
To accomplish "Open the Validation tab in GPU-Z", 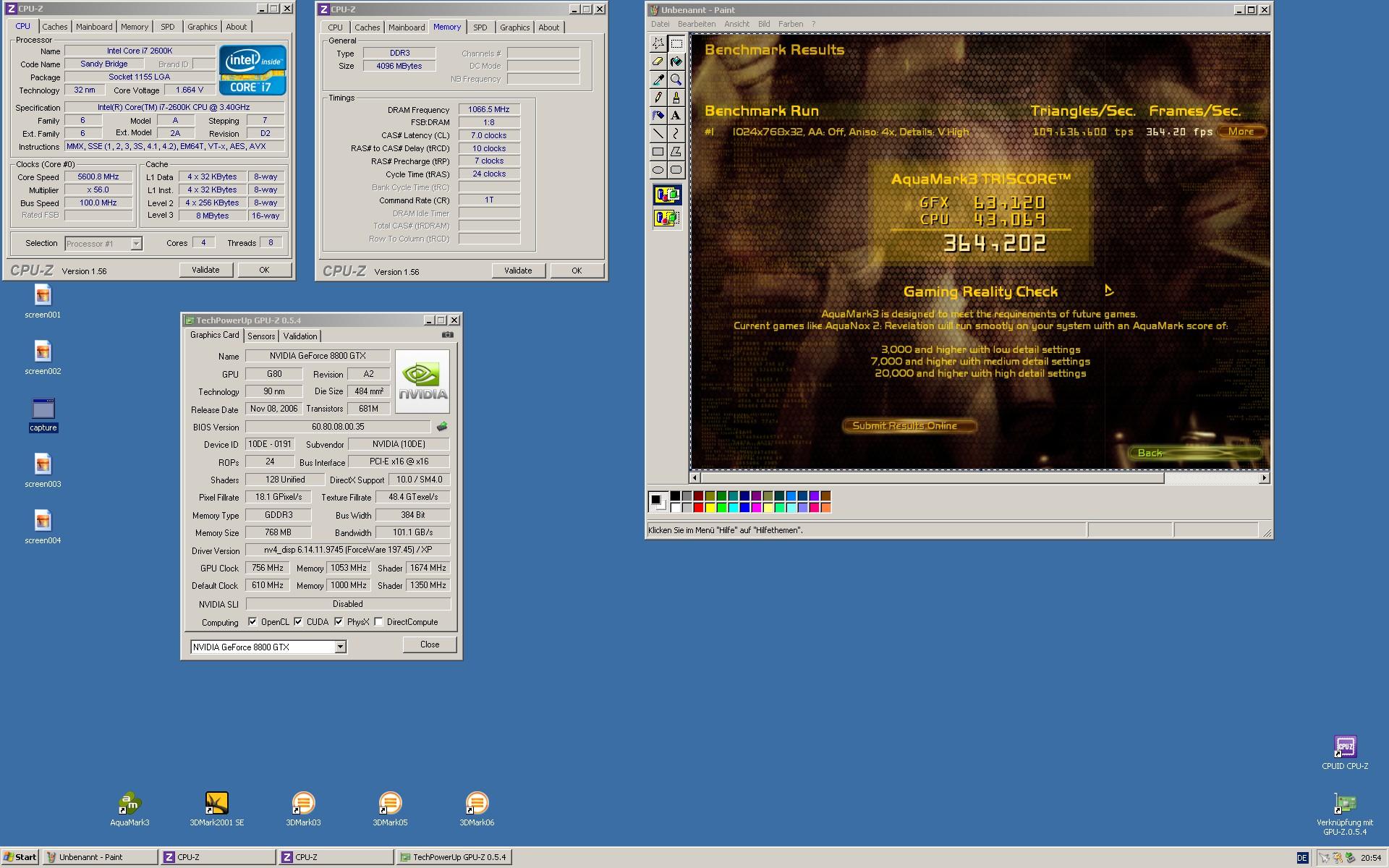I will coord(300,336).
